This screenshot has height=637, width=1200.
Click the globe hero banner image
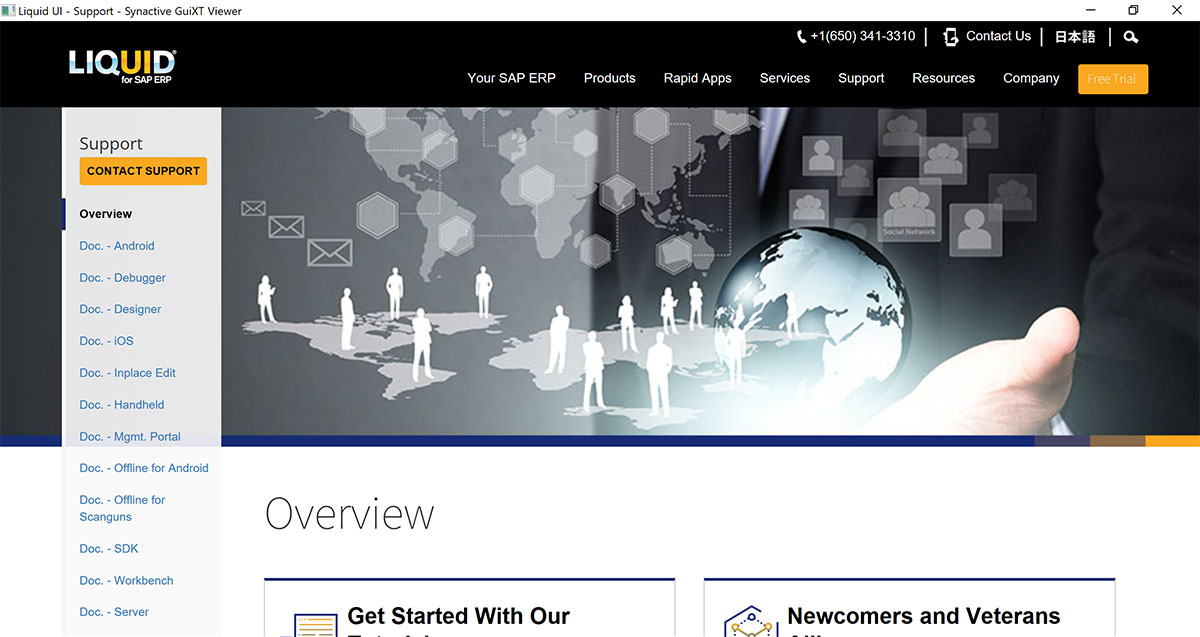(x=710, y=271)
